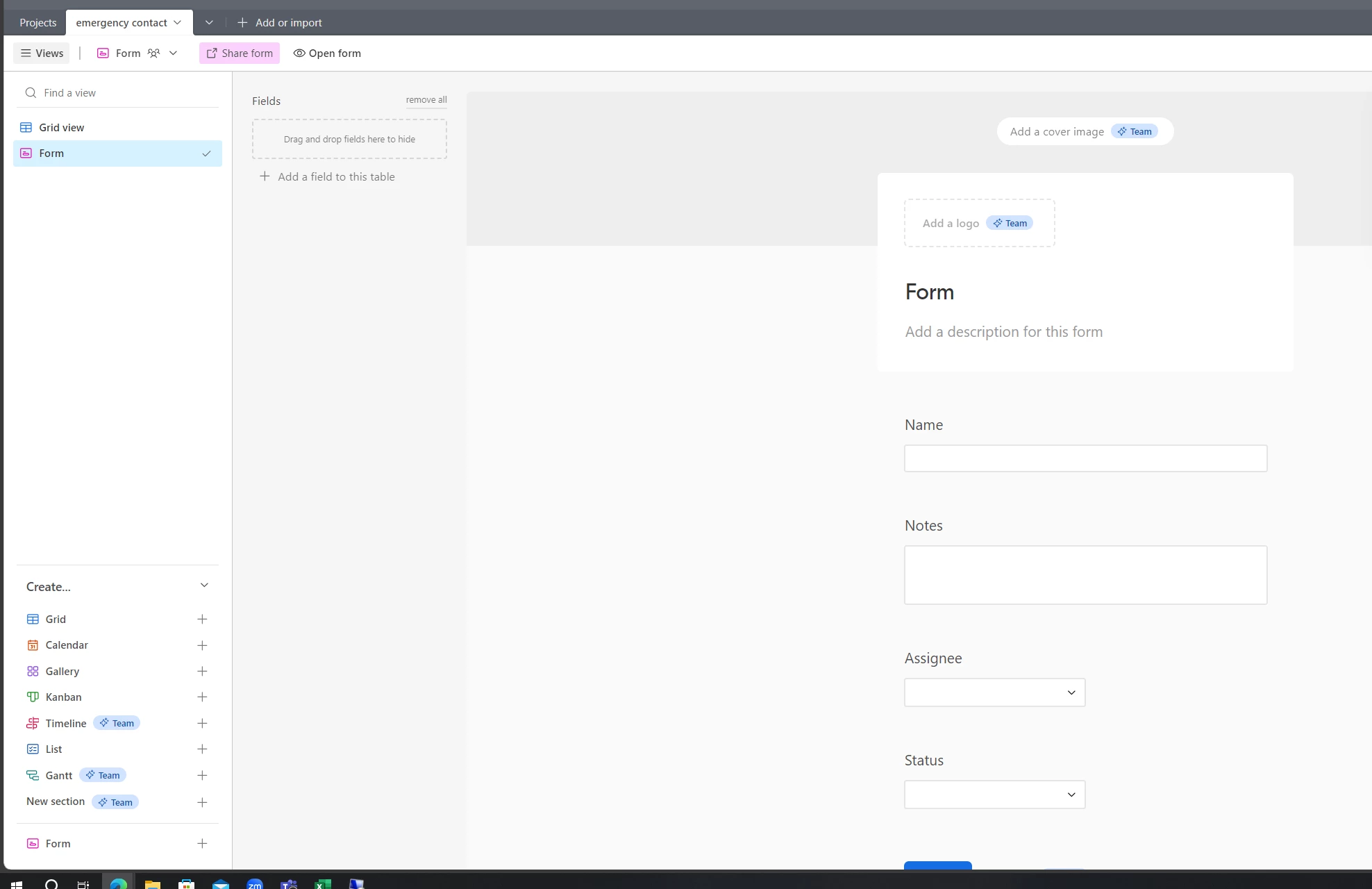The width and height of the screenshot is (1372, 889).
Task: Add a new List view with plus
Action: coord(202,749)
